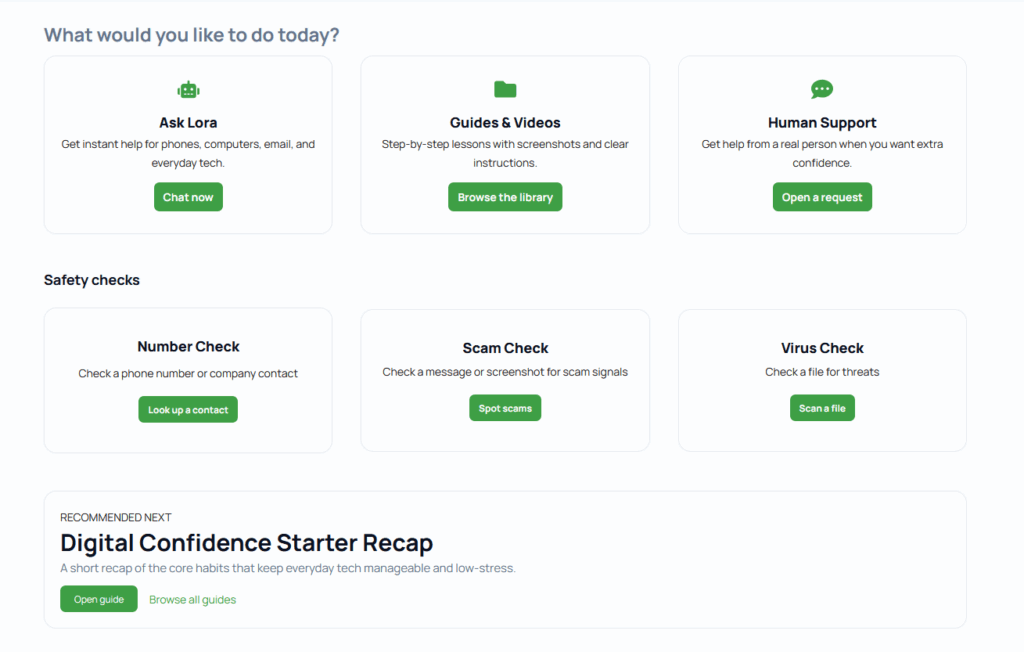This screenshot has height=652, width=1024.
Task: Click the green folder icon above Guides & Videos
Action: point(505,88)
